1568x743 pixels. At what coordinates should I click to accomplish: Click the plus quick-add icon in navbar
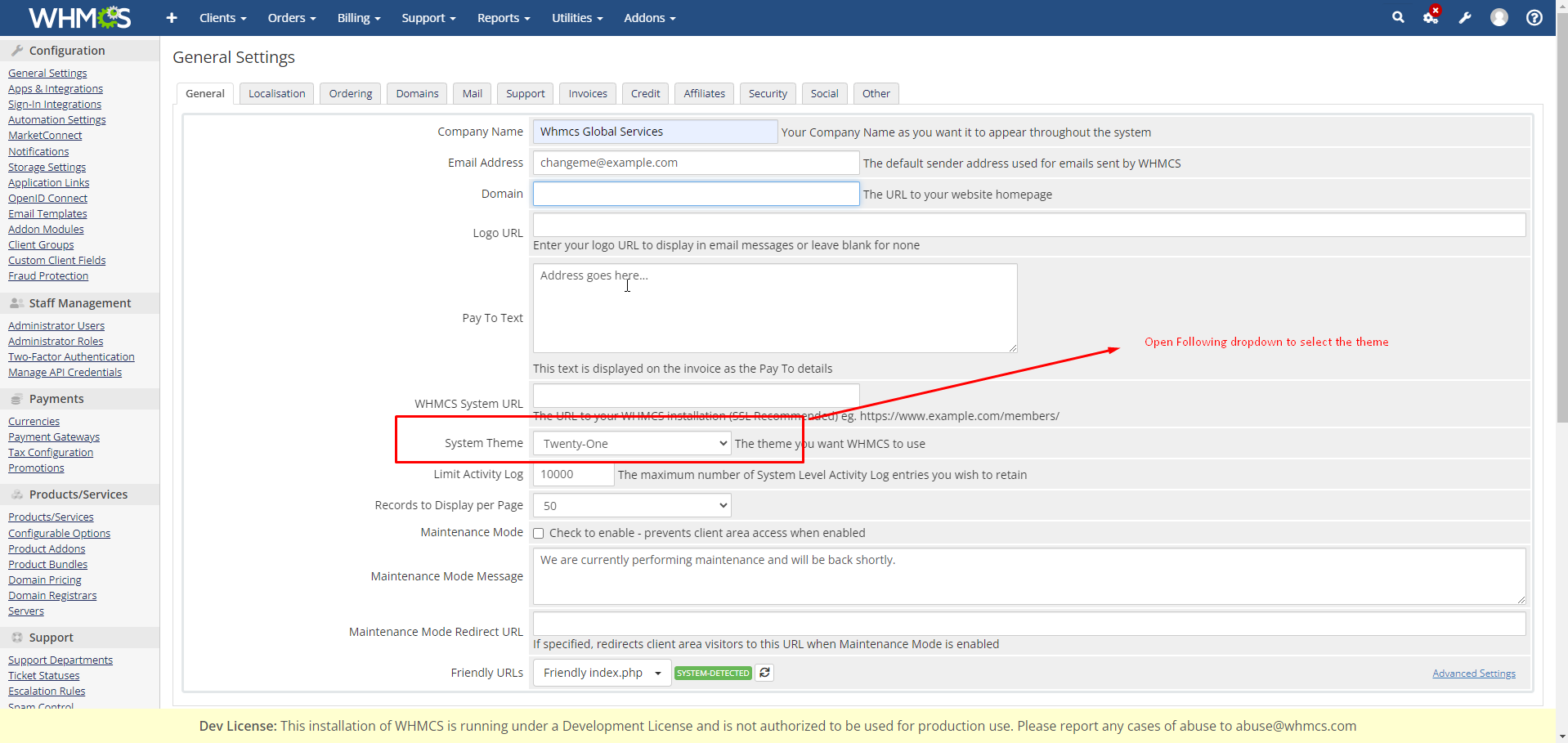(x=172, y=18)
